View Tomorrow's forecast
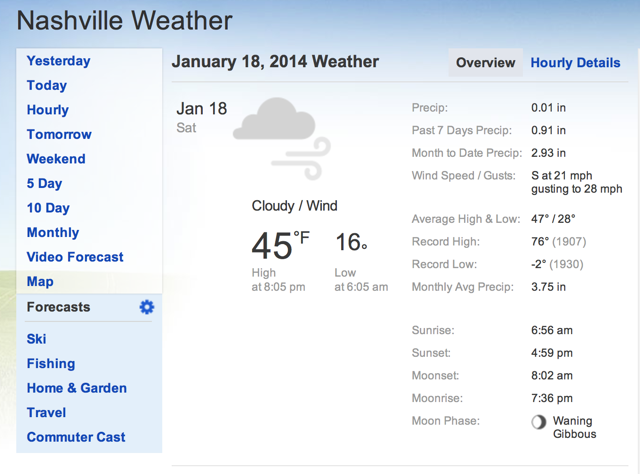 pyautogui.click(x=59, y=135)
